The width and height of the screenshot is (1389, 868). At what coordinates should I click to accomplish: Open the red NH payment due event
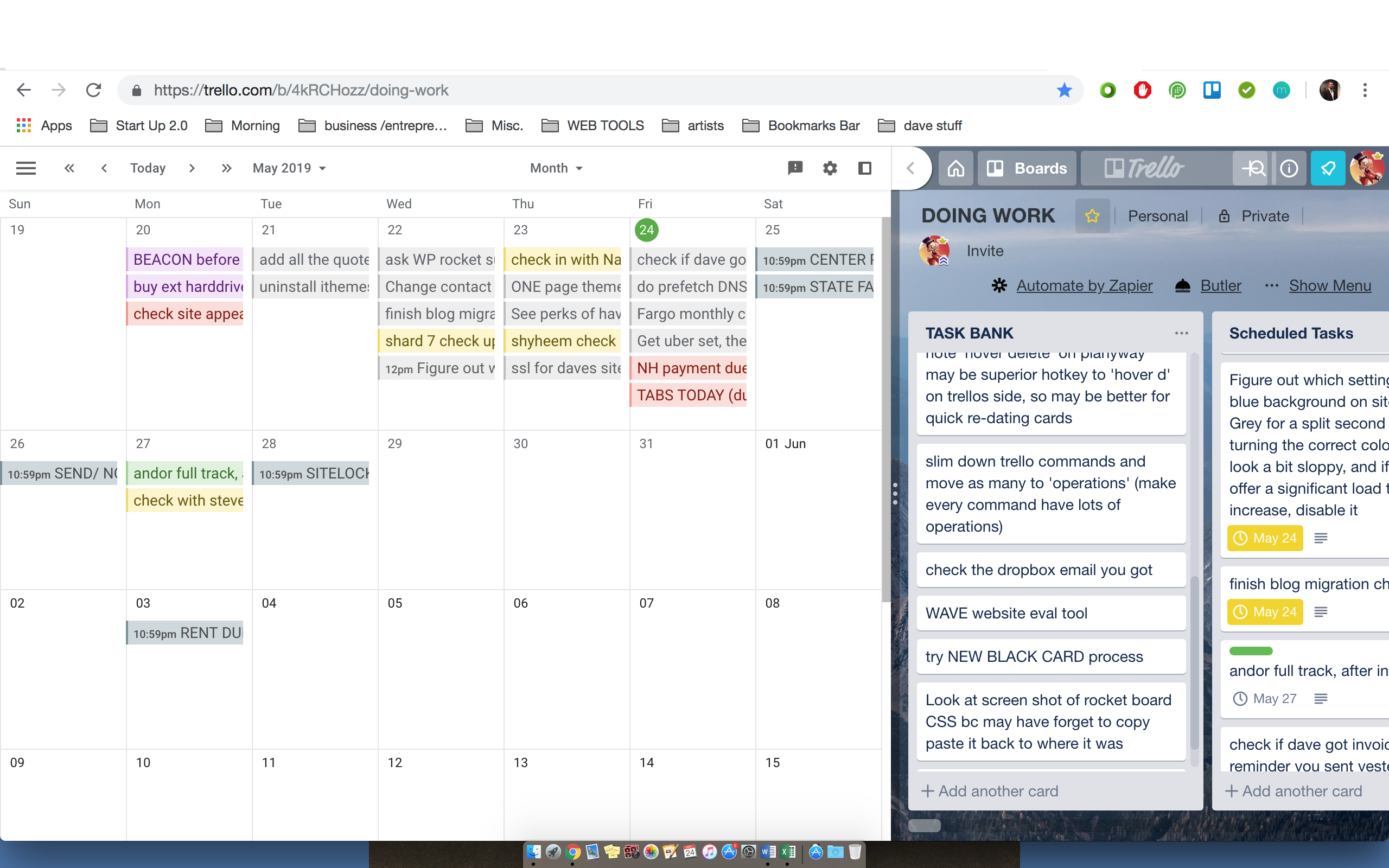(x=688, y=368)
